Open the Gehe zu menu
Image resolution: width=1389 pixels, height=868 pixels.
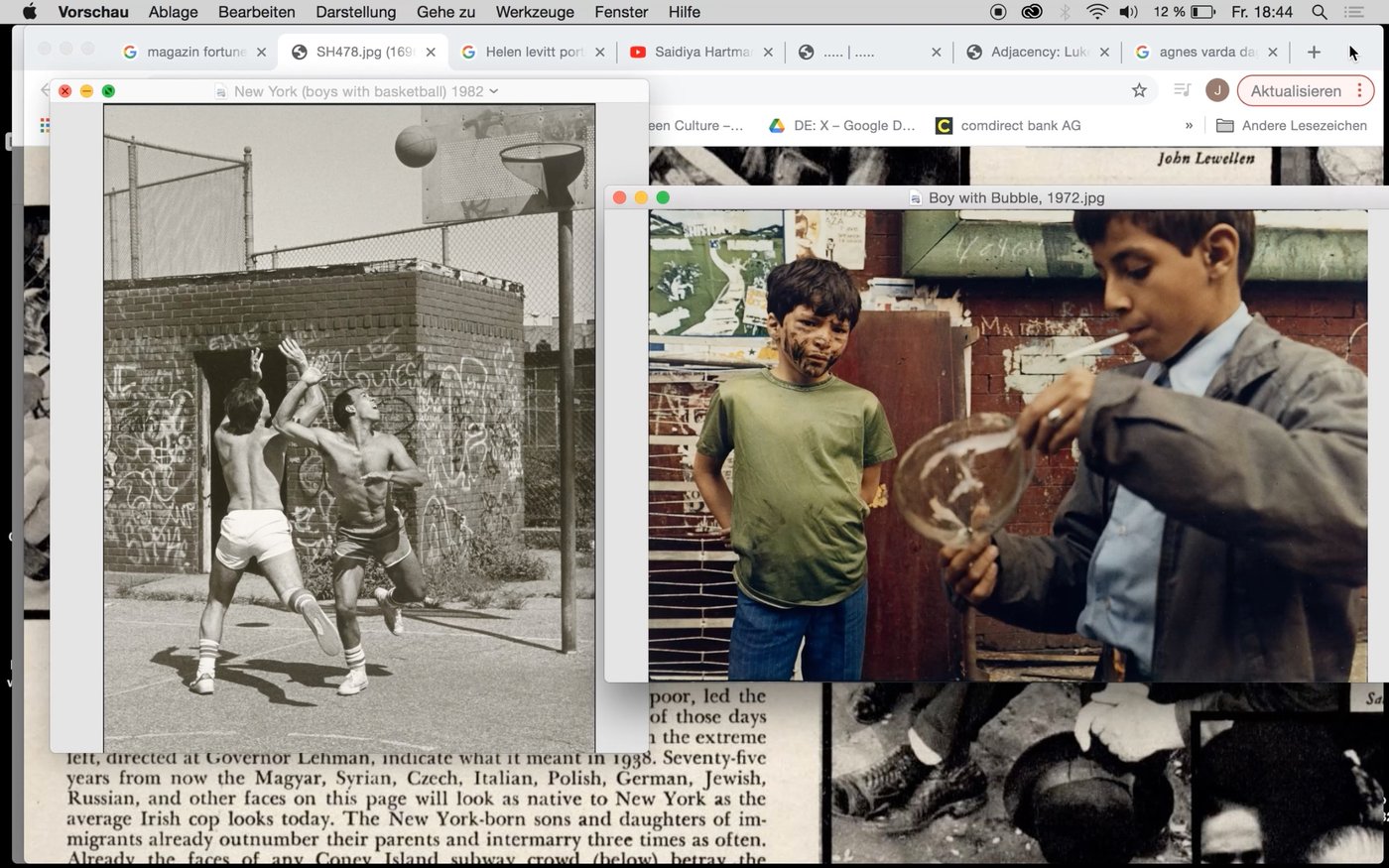point(445,12)
